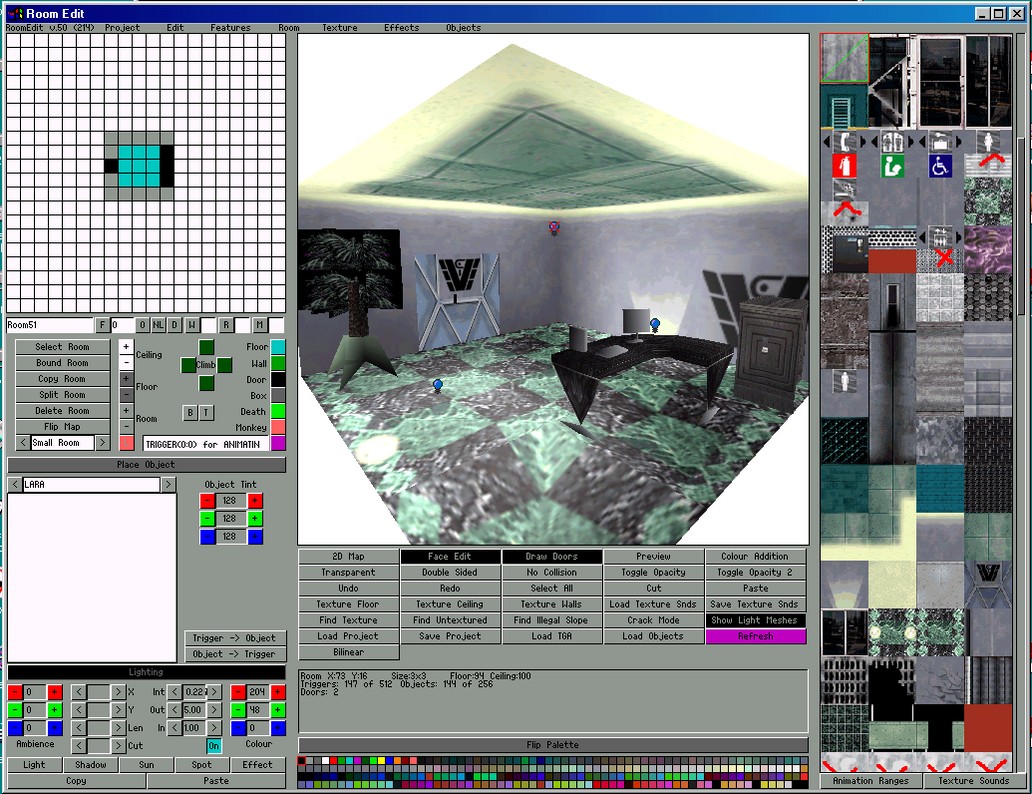This screenshot has width=1032, height=794.
Task: Open the Texture menu
Action: [340, 28]
